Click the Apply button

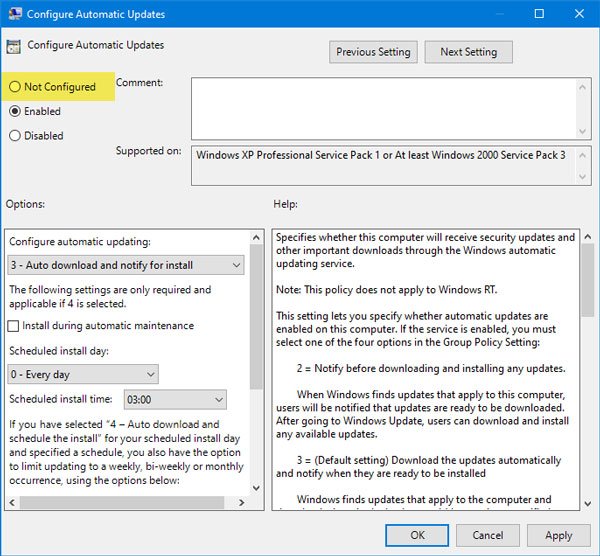558,535
